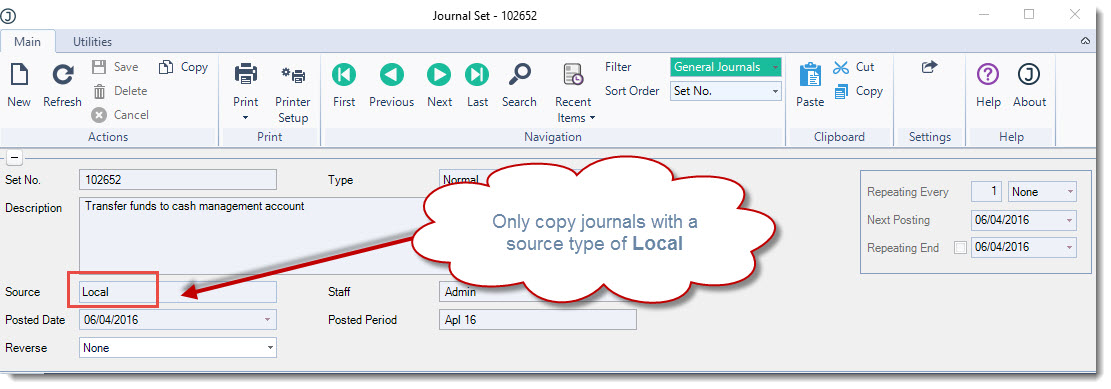Click the Set No. field 102652
The height and width of the screenshot is (389, 1111).
[178, 180]
